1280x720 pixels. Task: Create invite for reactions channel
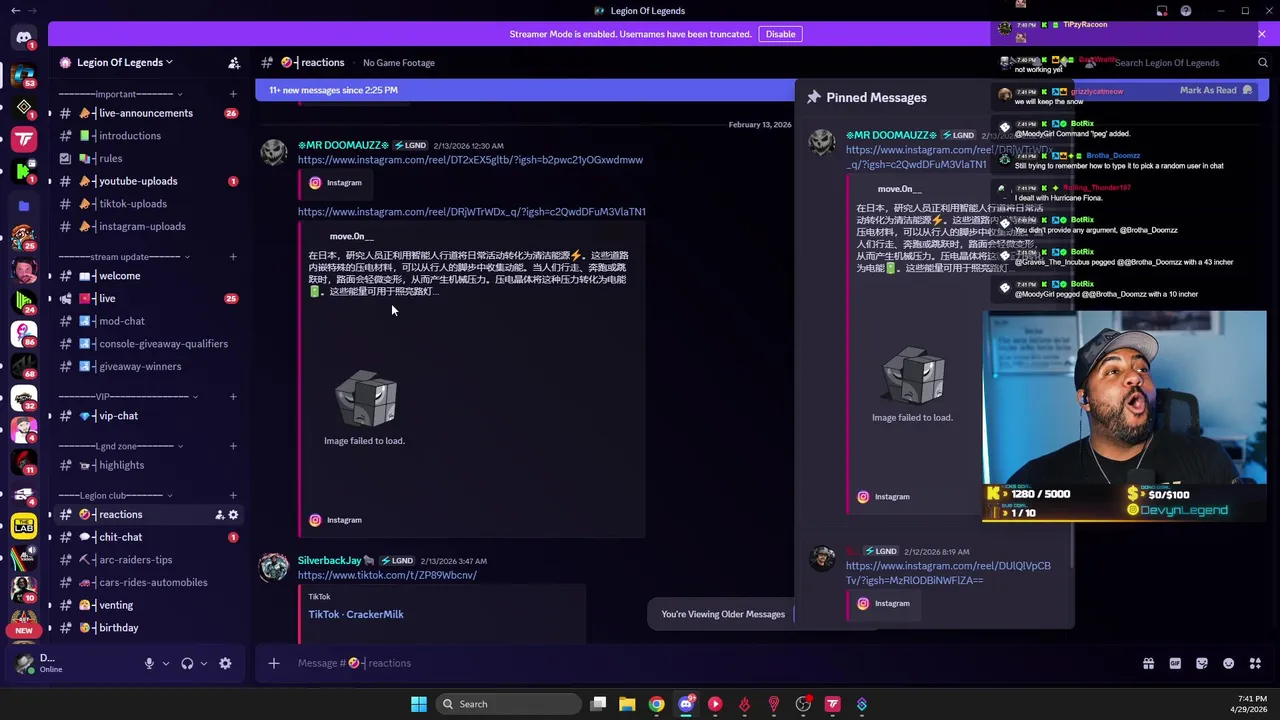(x=219, y=515)
